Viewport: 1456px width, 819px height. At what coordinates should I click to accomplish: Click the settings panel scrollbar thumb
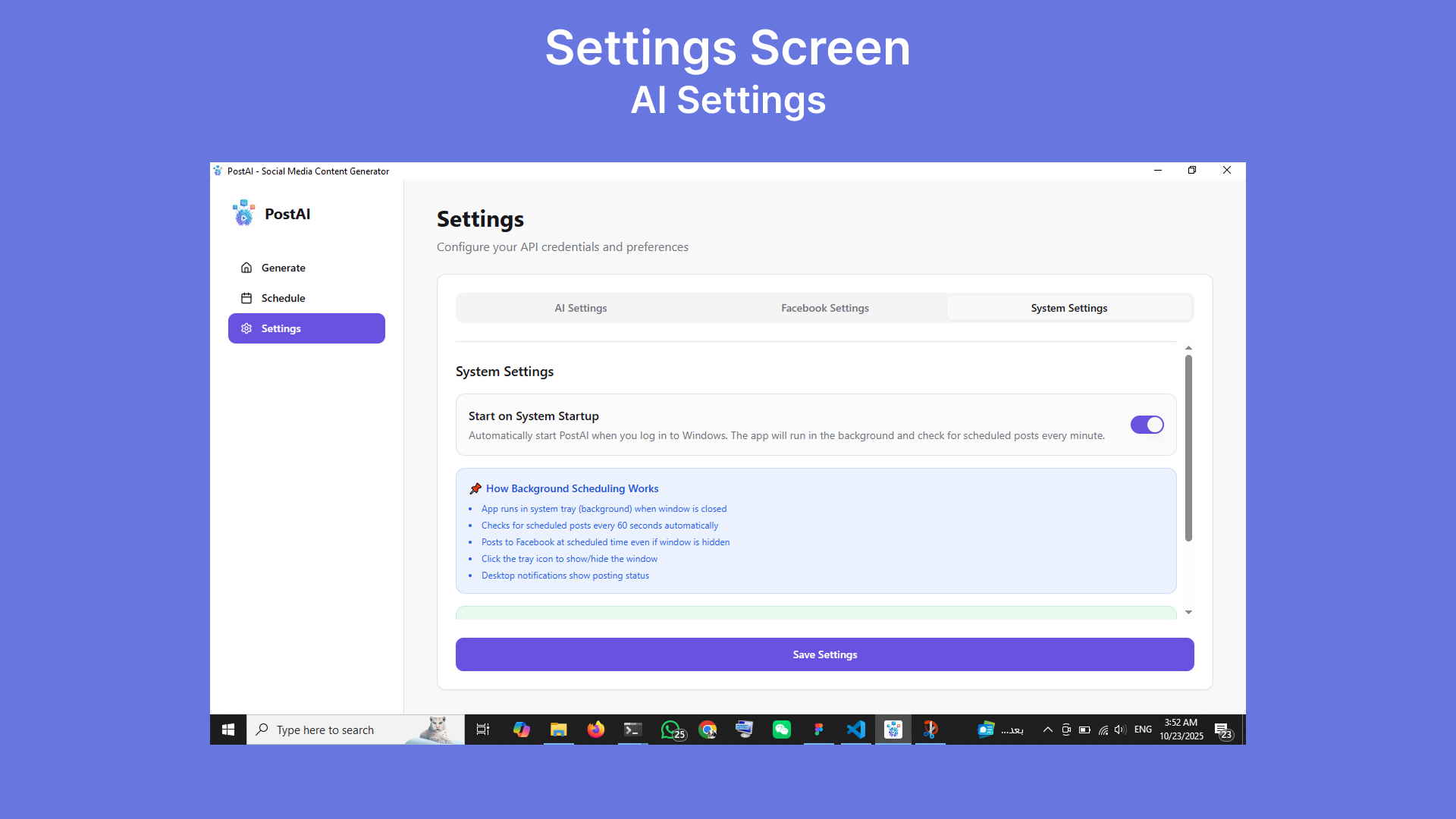coord(1188,447)
